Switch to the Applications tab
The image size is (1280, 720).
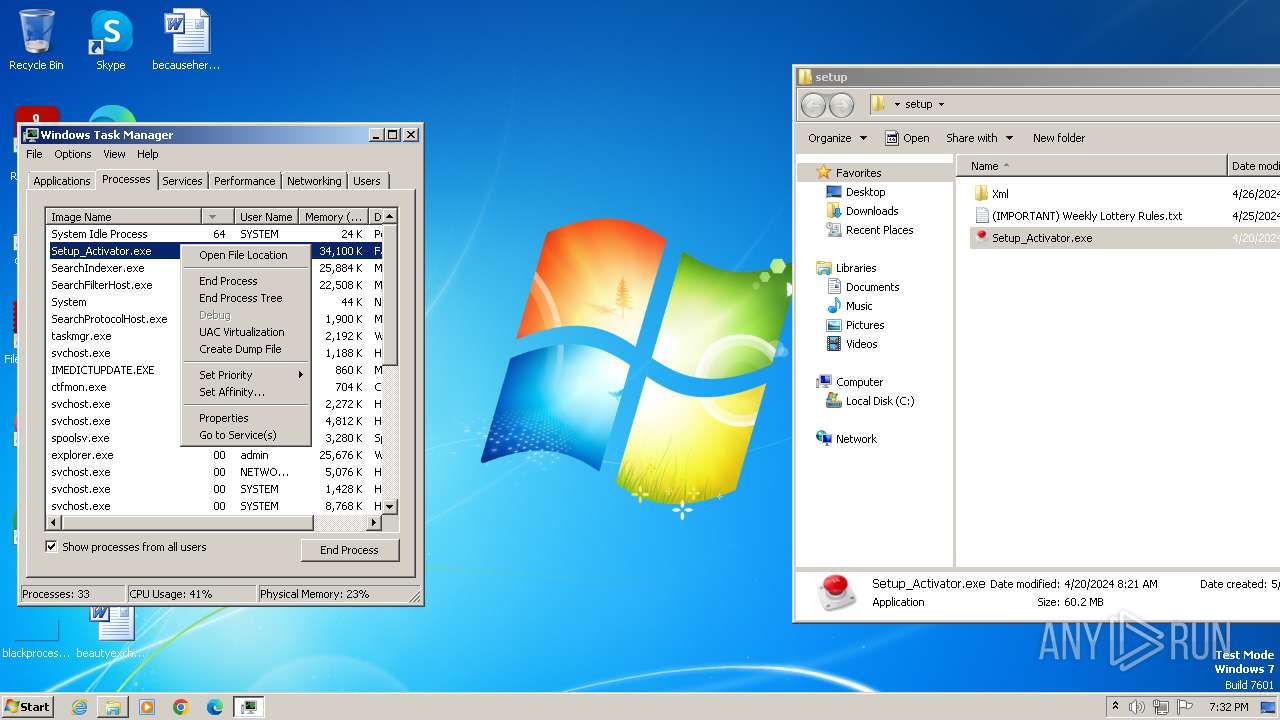click(61, 181)
